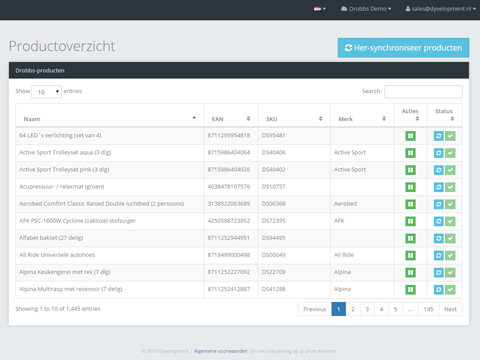Open the Algemene voorwaarden link
The height and width of the screenshot is (360, 480).
221,351
